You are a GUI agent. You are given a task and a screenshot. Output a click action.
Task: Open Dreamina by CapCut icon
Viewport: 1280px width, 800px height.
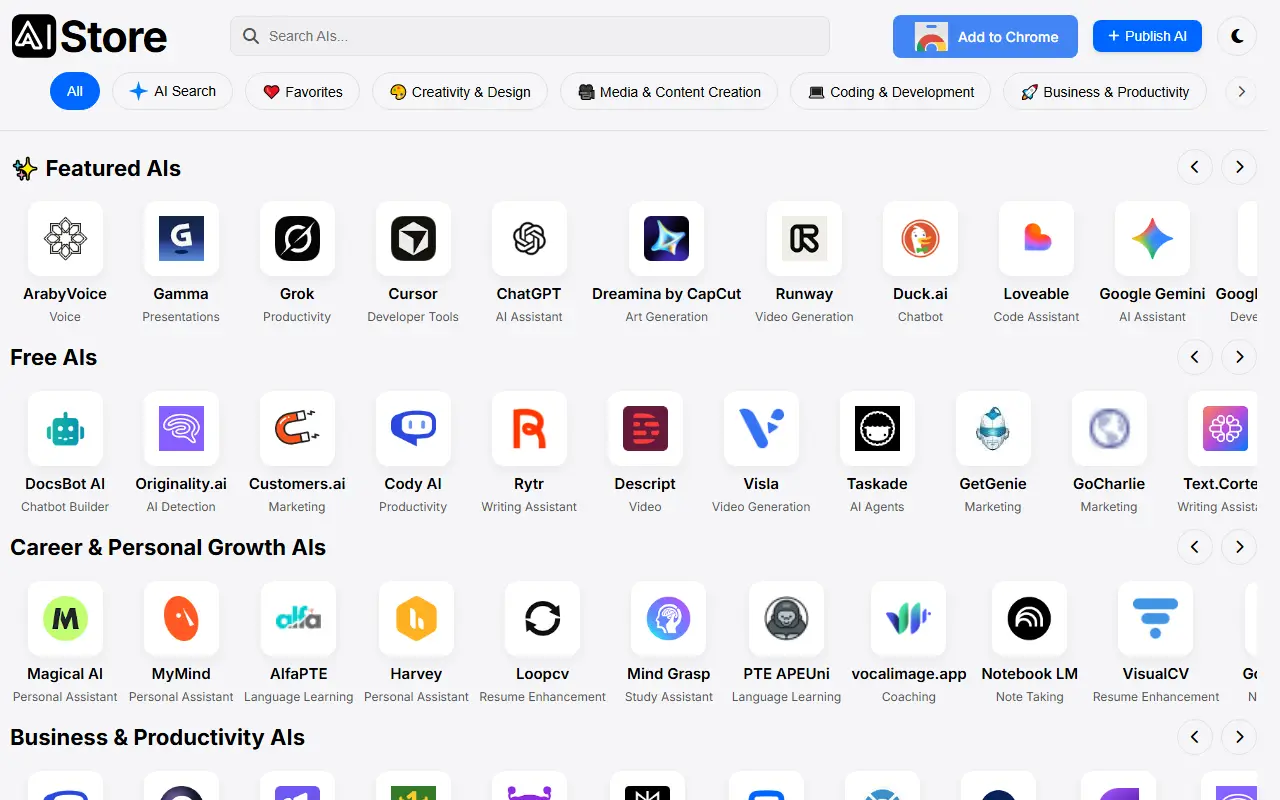click(x=666, y=239)
